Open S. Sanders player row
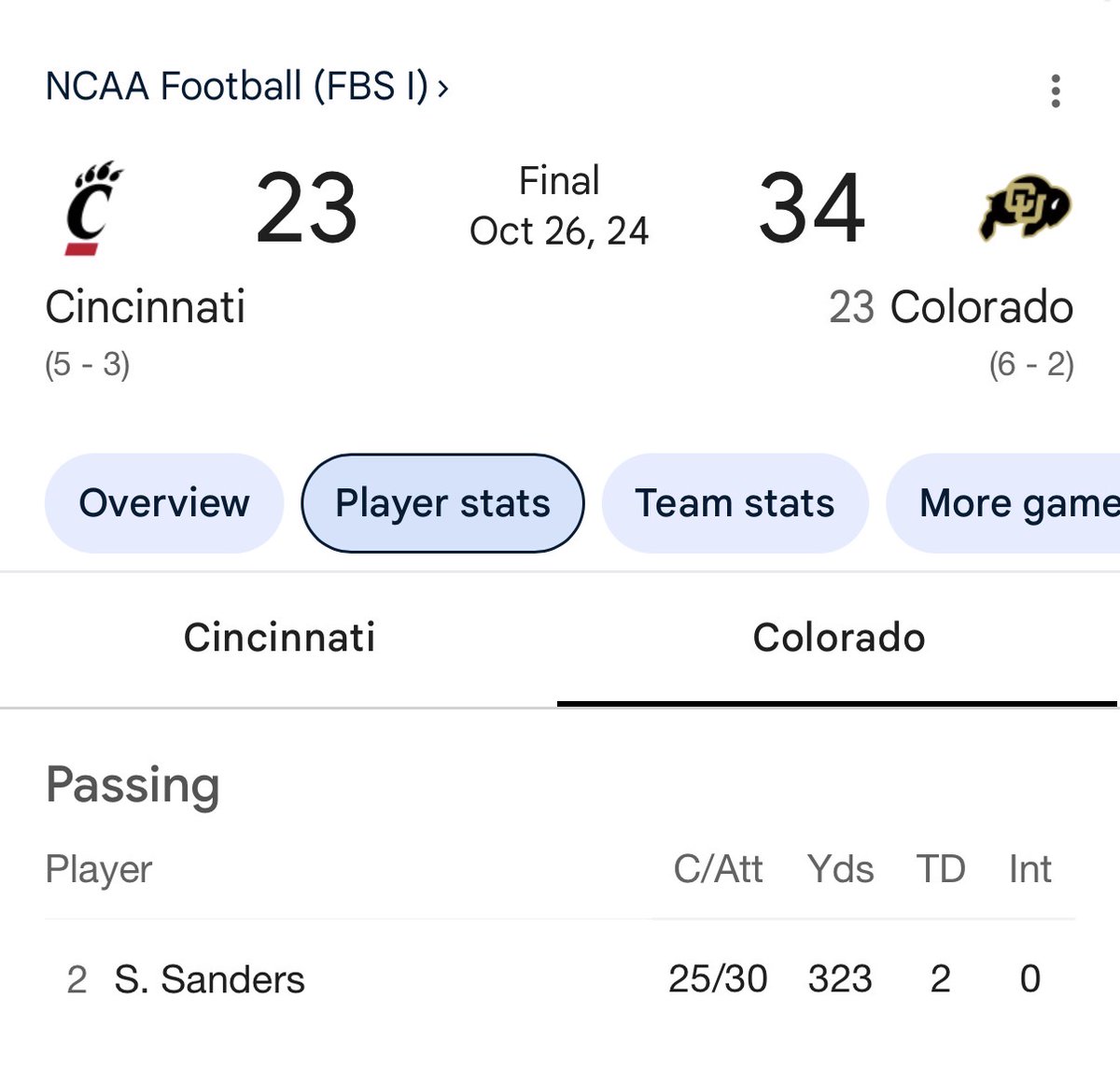Screen dimensions: 1120x1067 [560, 979]
